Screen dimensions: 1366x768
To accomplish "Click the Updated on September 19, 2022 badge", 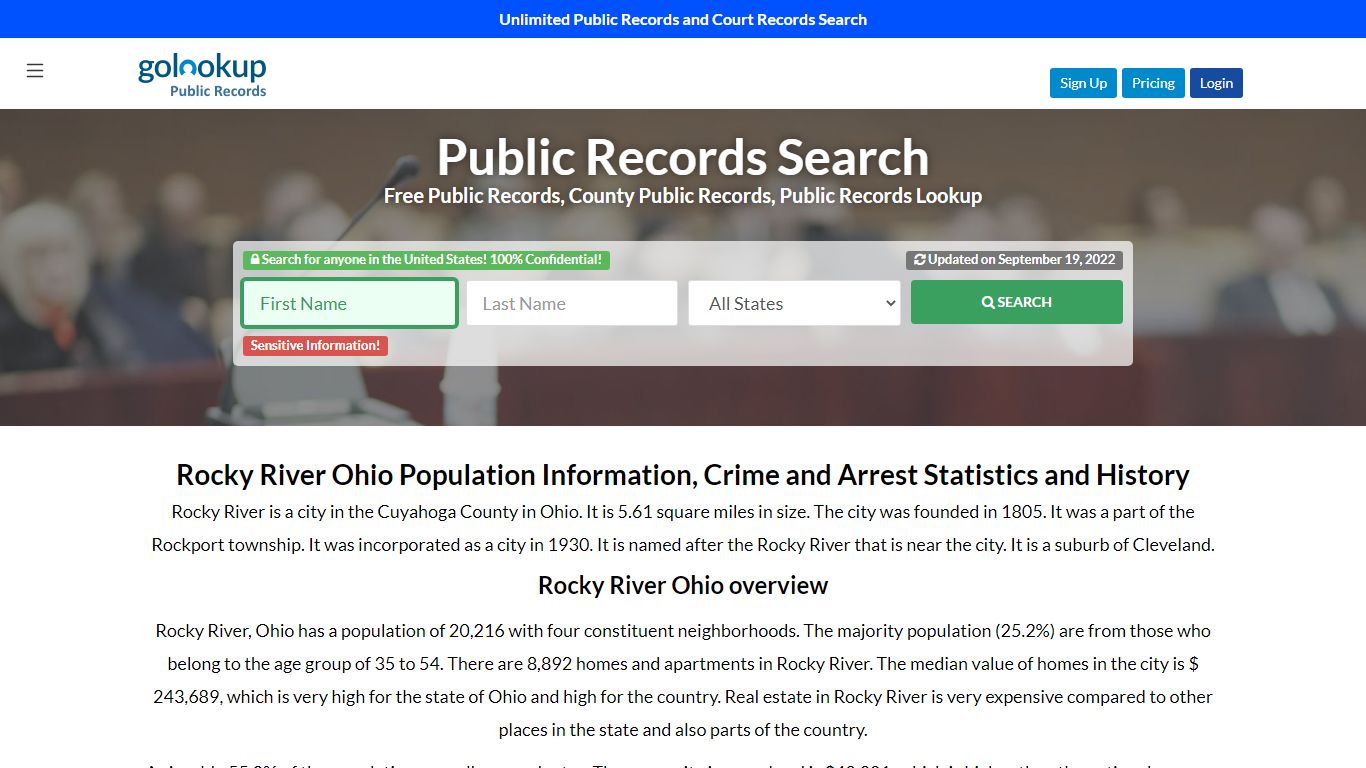I will pos(1014,260).
